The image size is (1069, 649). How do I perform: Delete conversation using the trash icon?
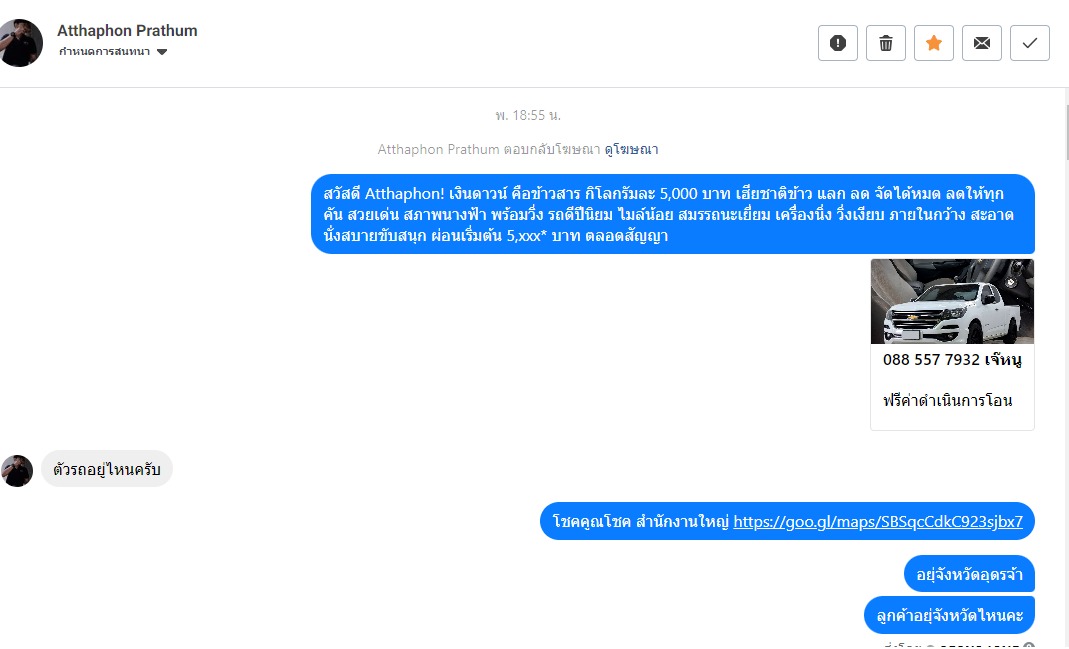pos(886,43)
